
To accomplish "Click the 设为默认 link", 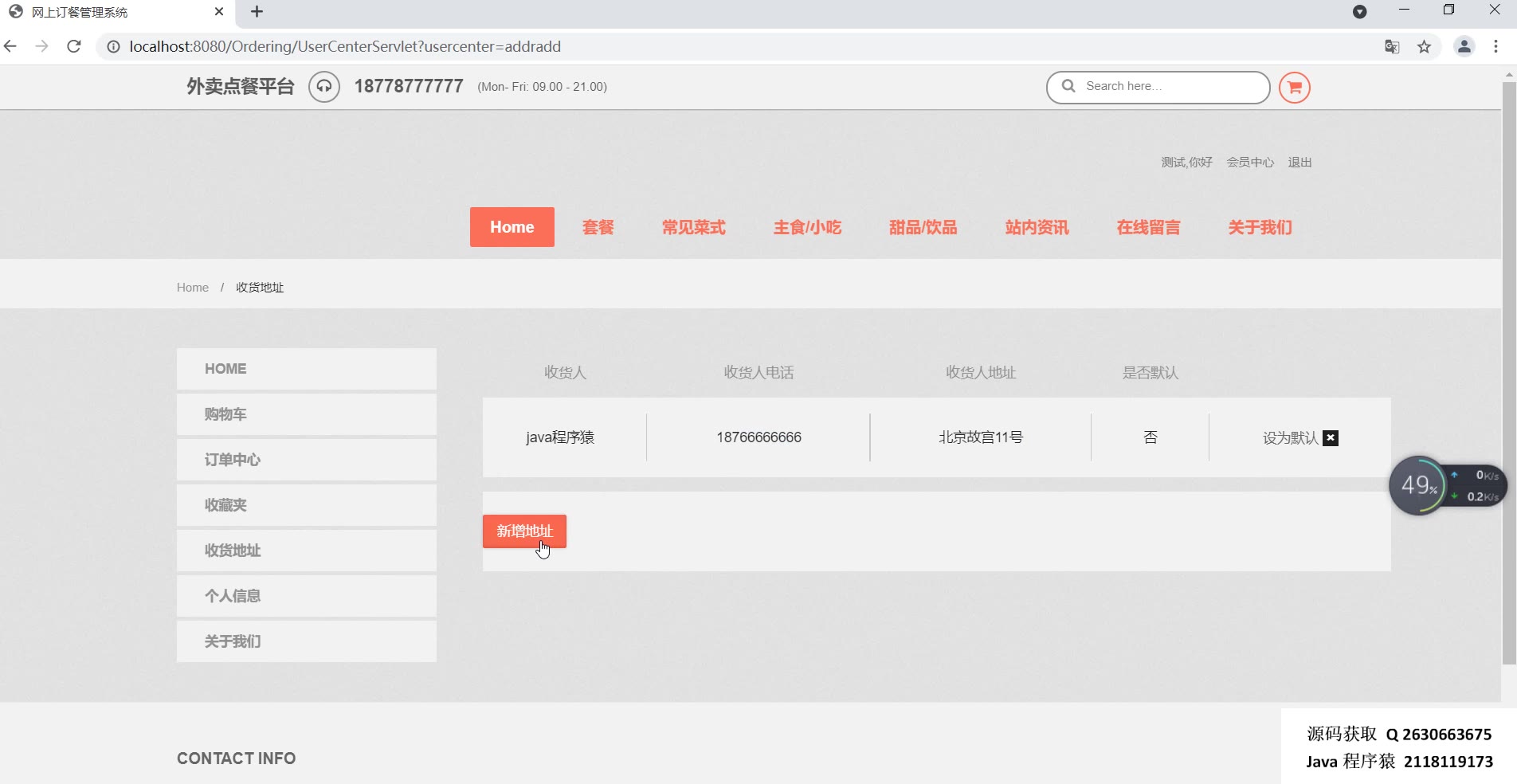I will (x=1291, y=438).
